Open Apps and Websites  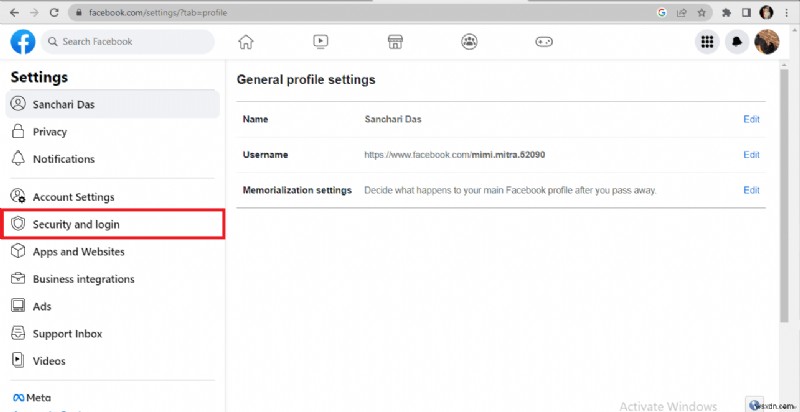point(113,251)
